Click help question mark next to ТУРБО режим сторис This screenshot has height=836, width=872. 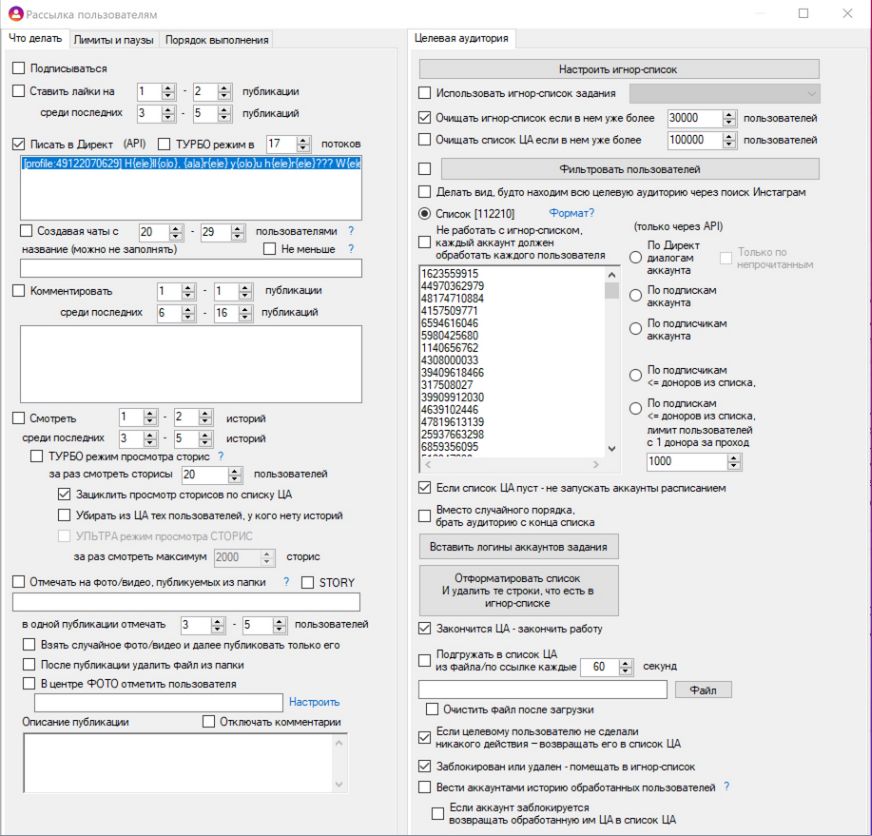click(x=221, y=456)
